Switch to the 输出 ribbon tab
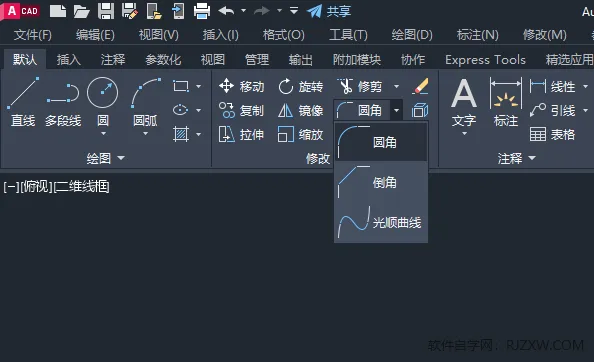594x362 pixels. pyautogui.click(x=301, y=59)
